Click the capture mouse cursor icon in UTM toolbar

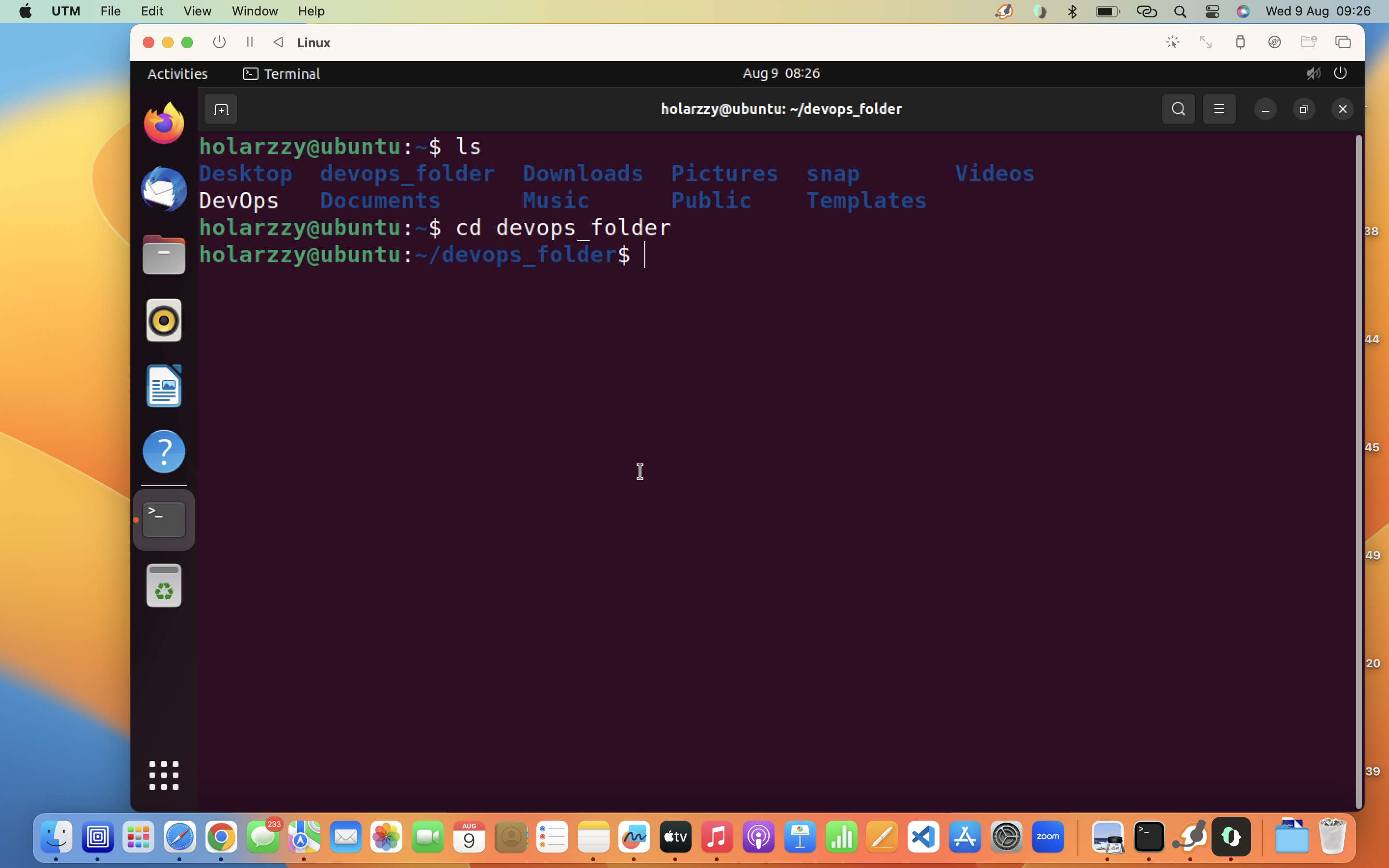coord(1173,42)
